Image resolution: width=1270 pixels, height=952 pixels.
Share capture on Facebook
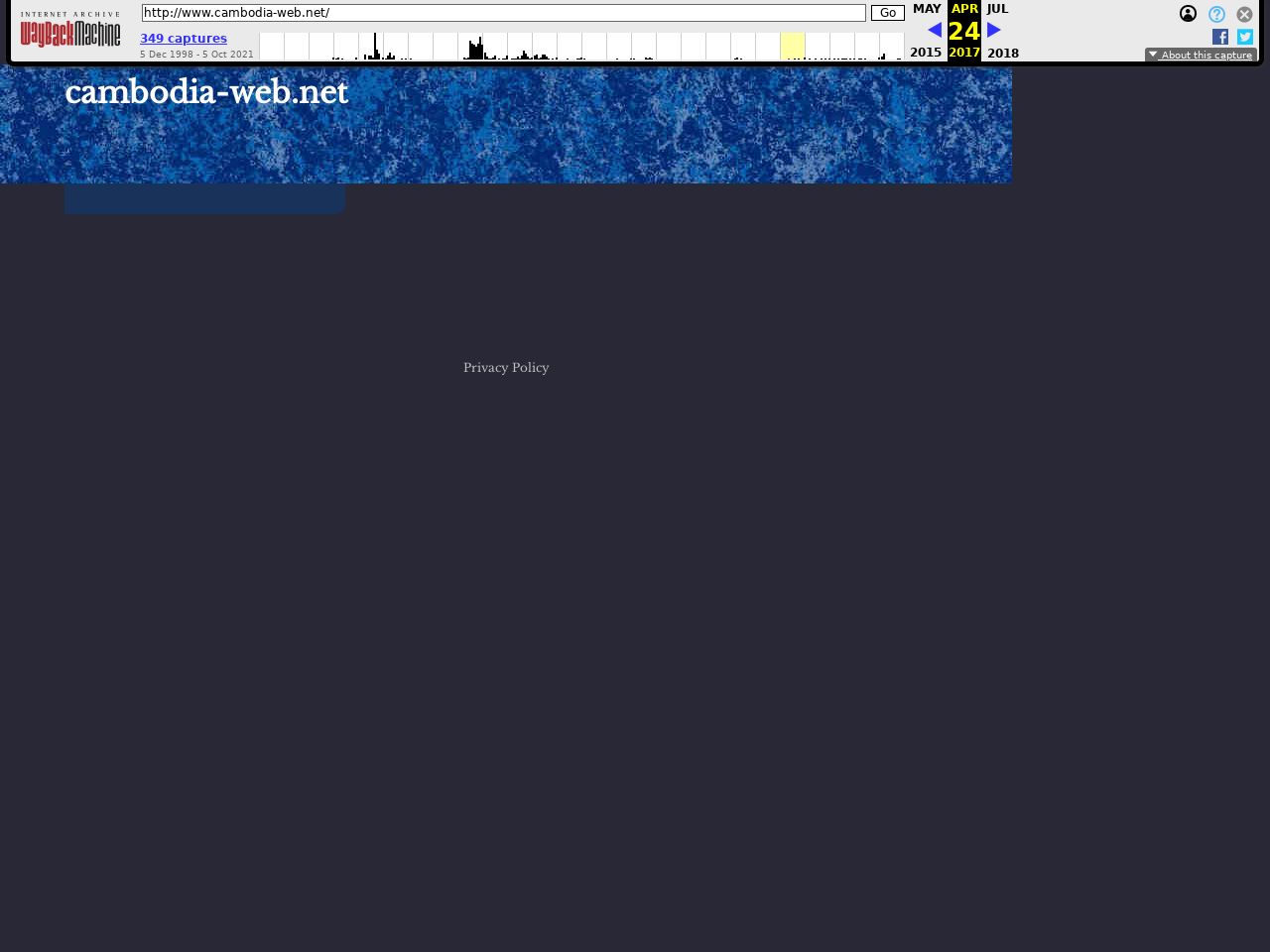tap(1220, 37)
